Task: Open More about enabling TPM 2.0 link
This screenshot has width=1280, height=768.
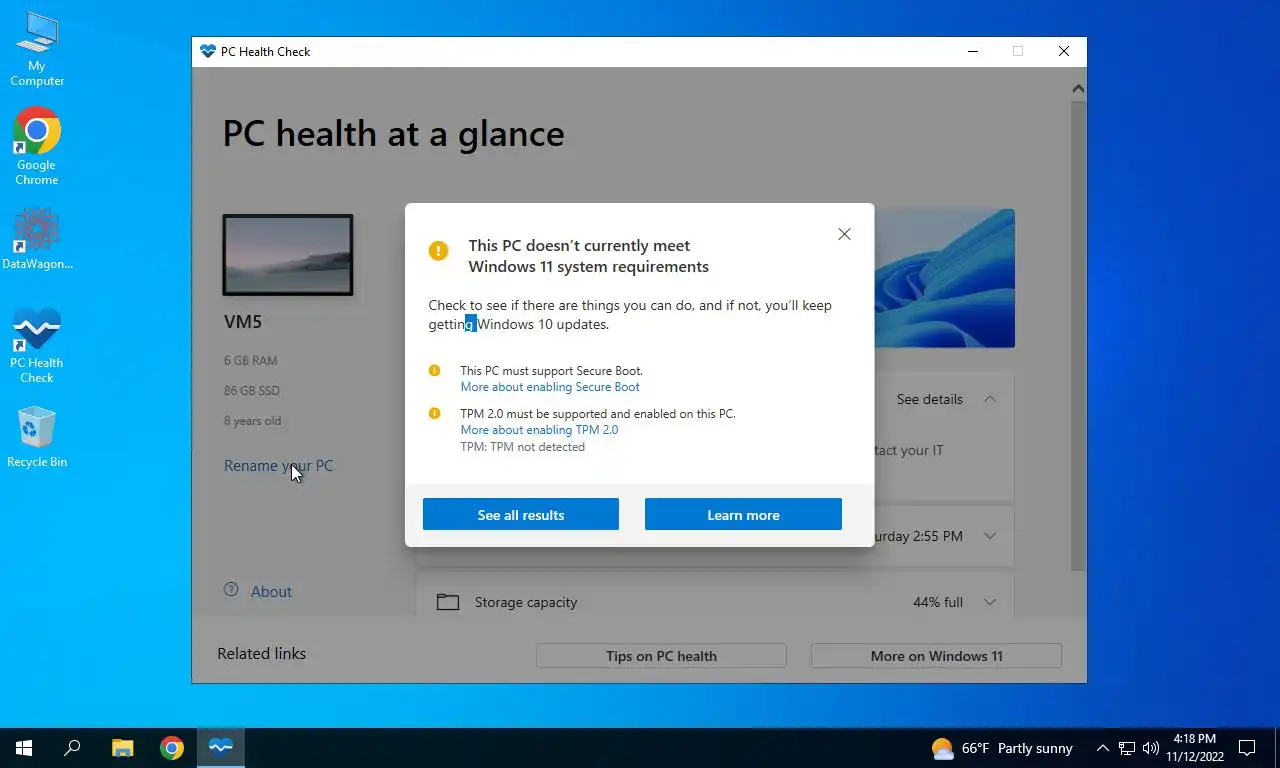Action: pyautogui.click(x=539, y=430)
